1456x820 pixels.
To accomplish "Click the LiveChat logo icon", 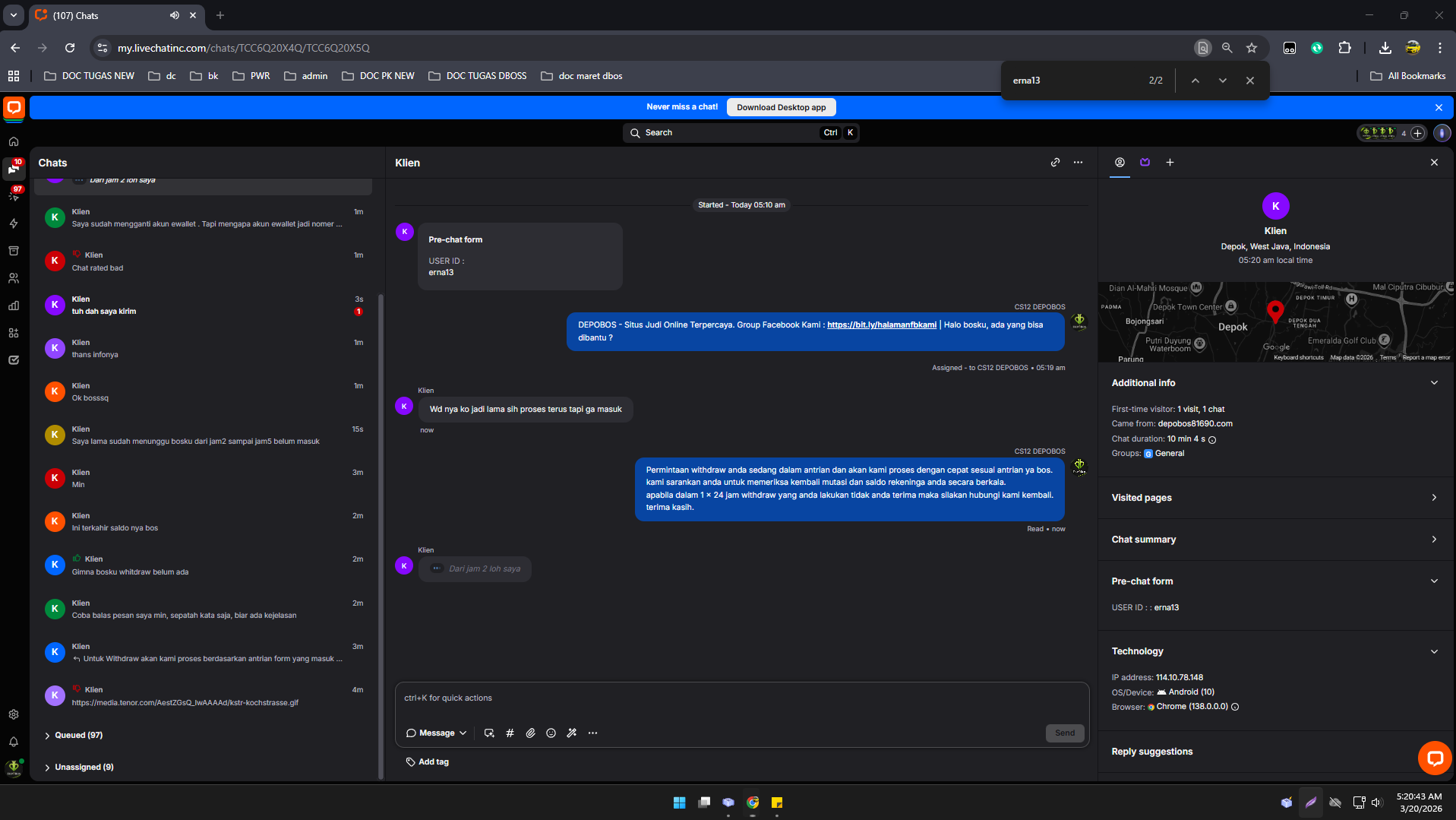I will tap(14, 108).
